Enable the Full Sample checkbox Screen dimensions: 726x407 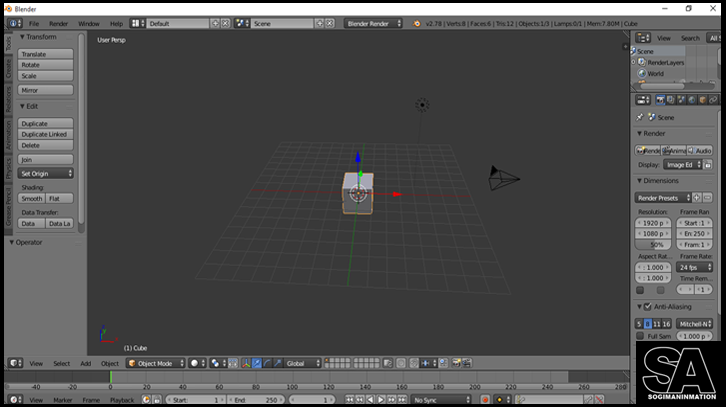[x=640, y=336]
